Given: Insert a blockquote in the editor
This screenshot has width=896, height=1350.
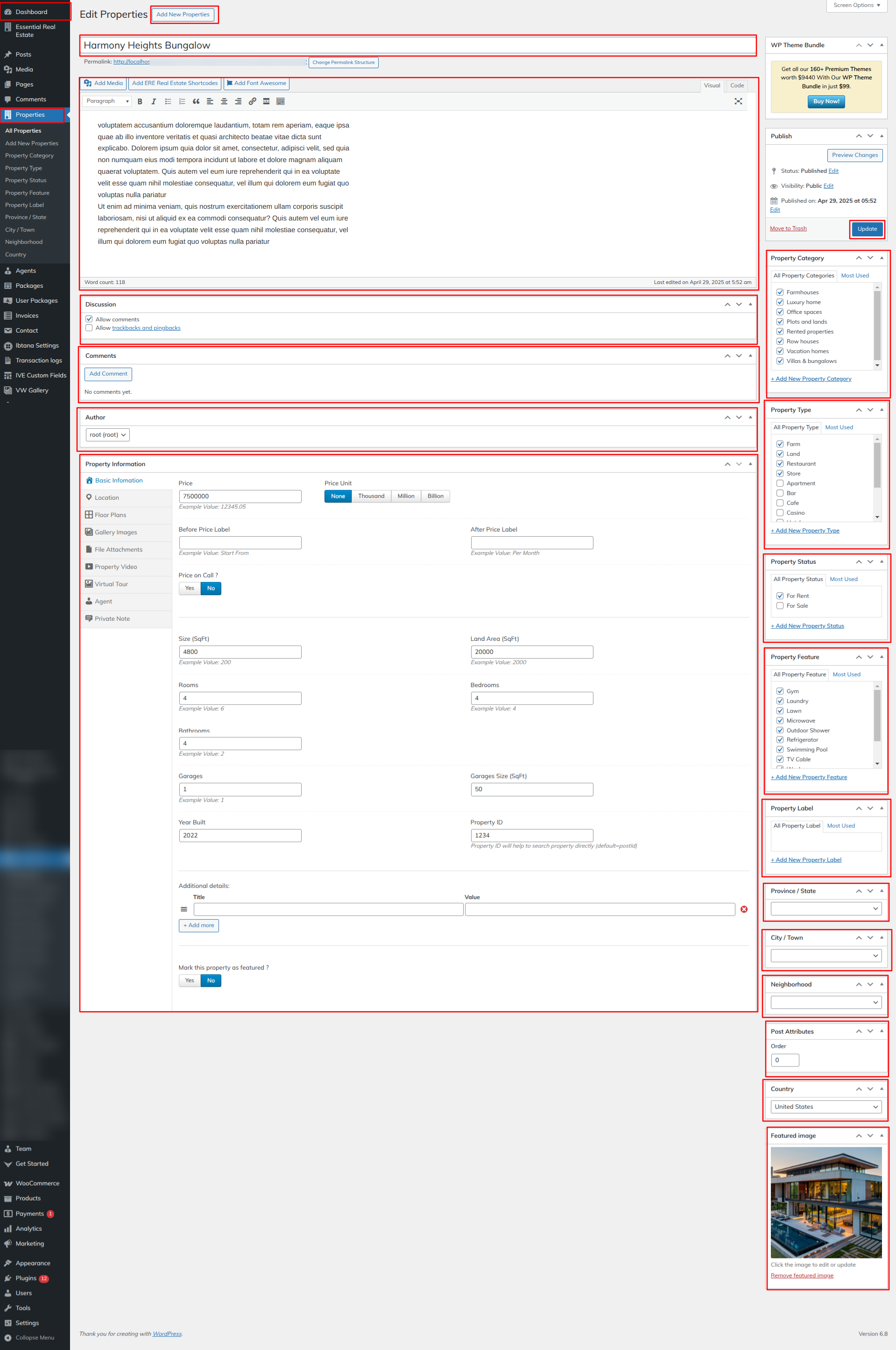Looking at the screenshot, I should [x=196, y=101].
